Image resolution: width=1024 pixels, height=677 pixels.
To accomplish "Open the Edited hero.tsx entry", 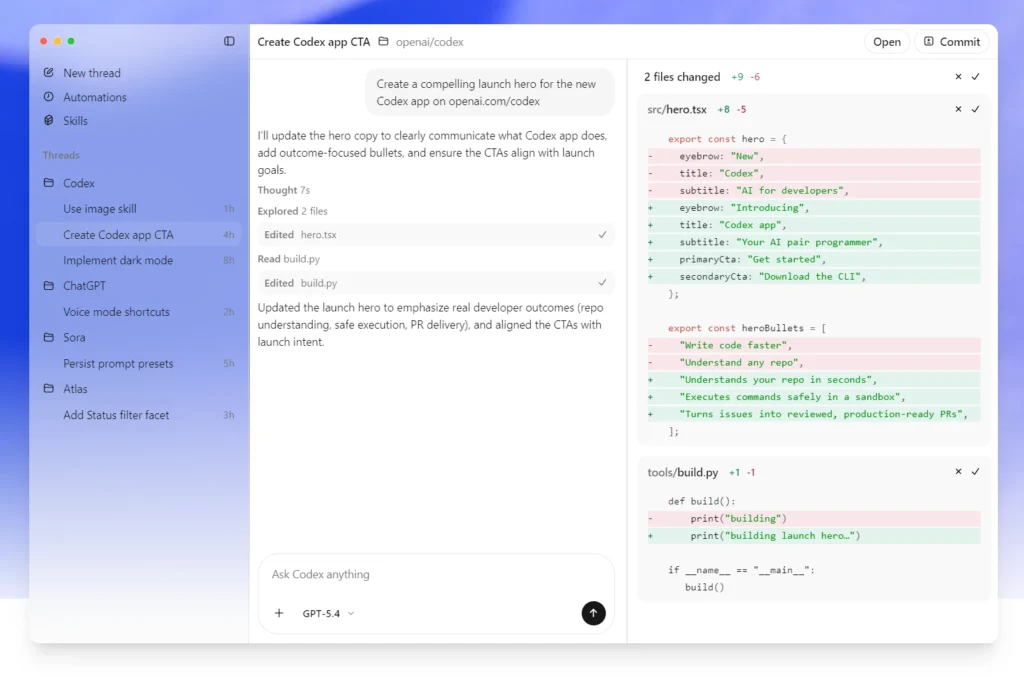I will click(436, 234).
